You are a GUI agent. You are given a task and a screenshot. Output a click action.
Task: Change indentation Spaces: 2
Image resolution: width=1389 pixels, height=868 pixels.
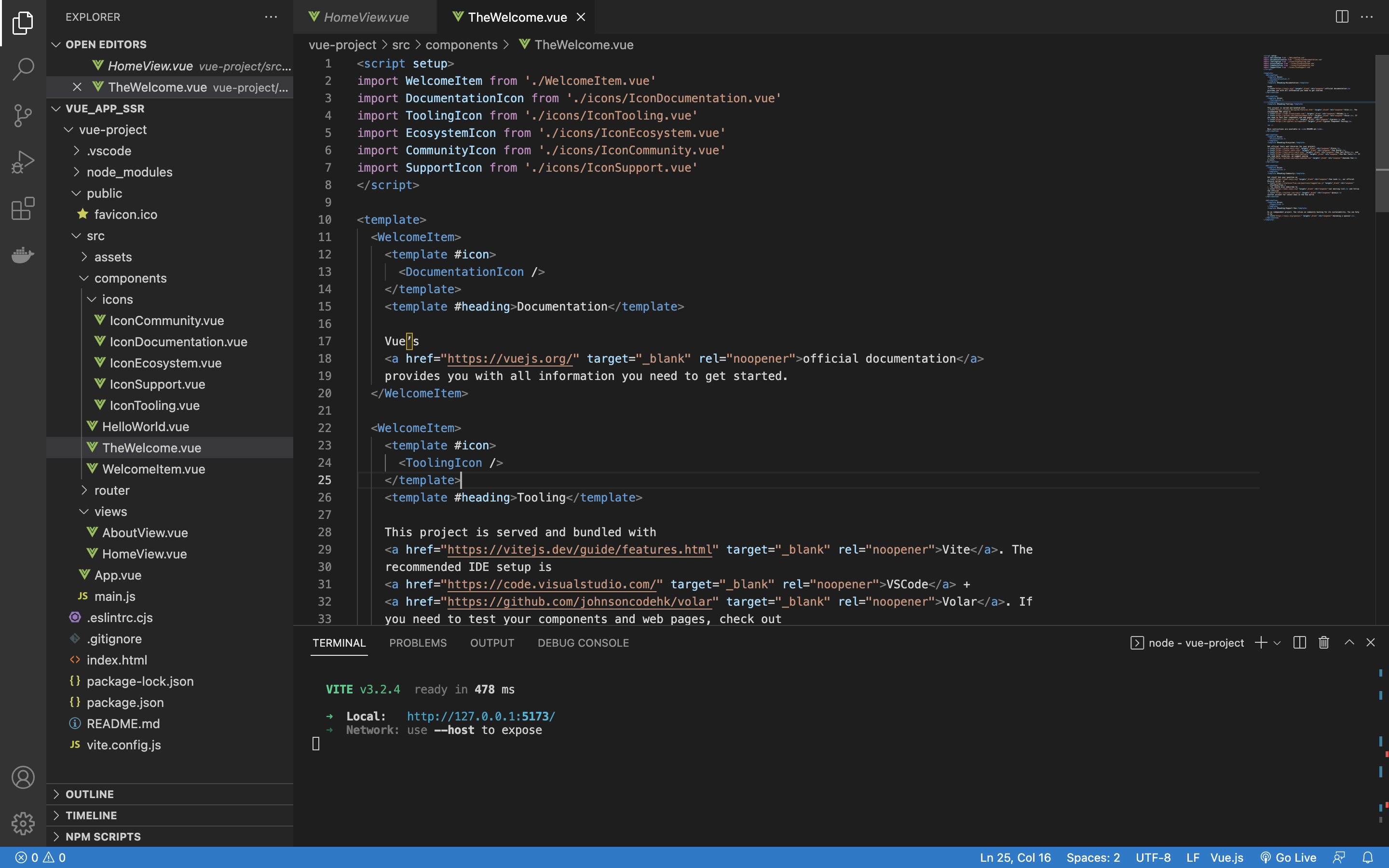1093,857
